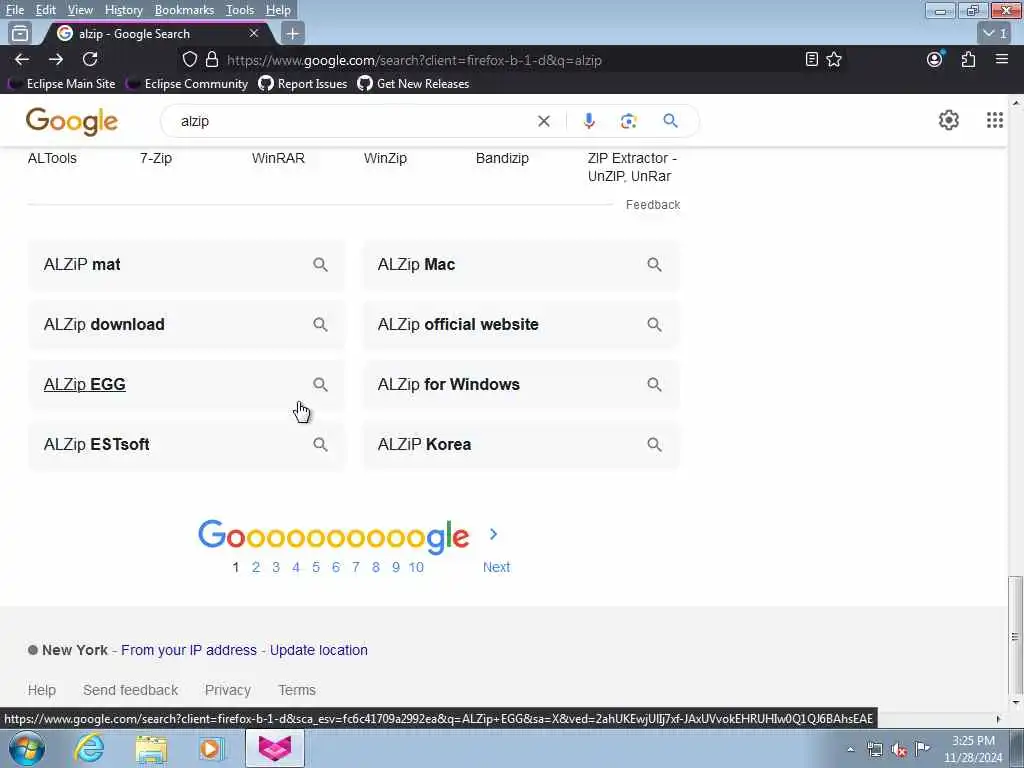Open the History menu
The width and height of the screenshot is (1024, 768).
pyautogui.click(x=123, y=10)
